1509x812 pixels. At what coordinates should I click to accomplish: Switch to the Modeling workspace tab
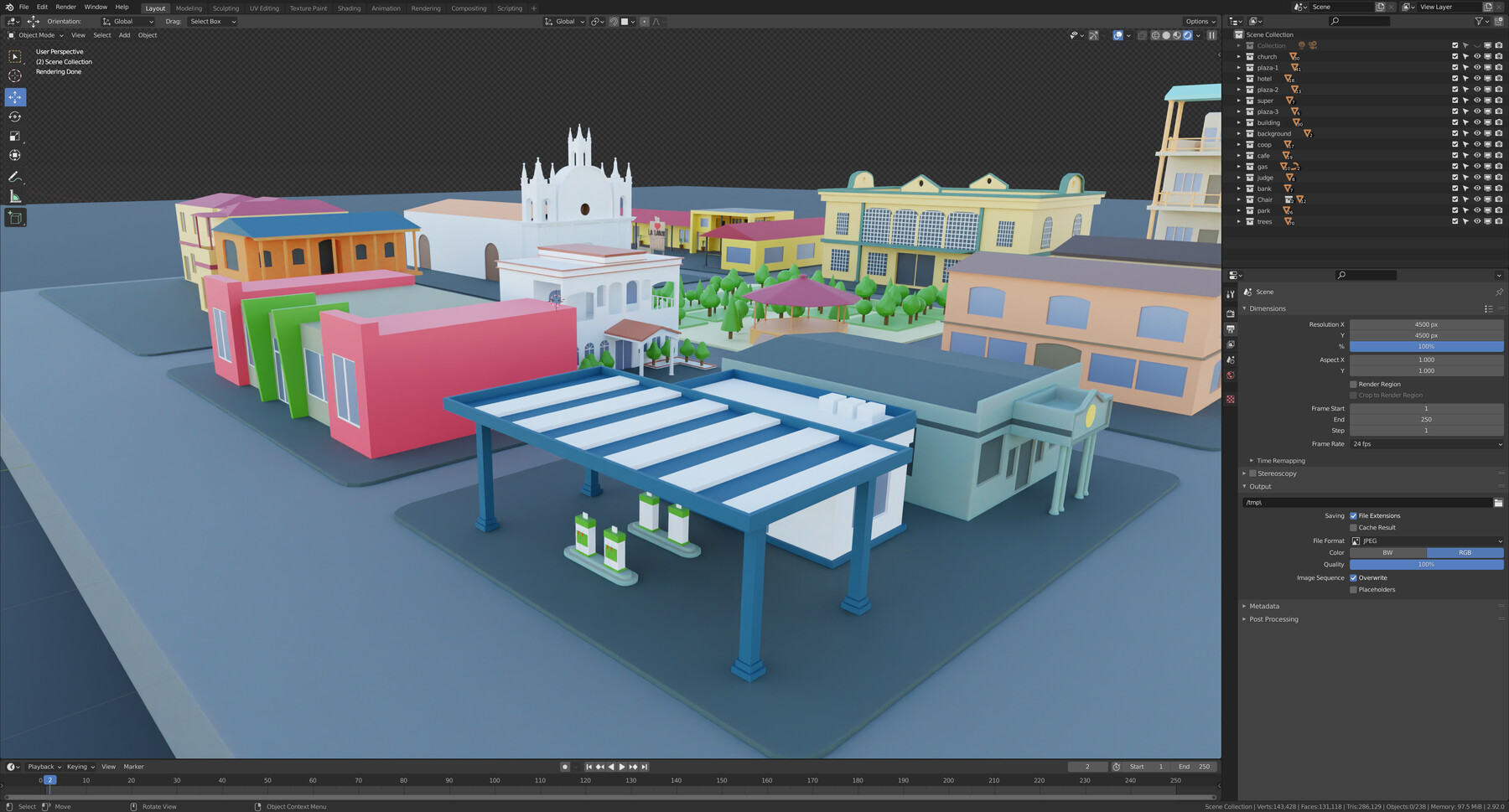[x=189, y=8]
